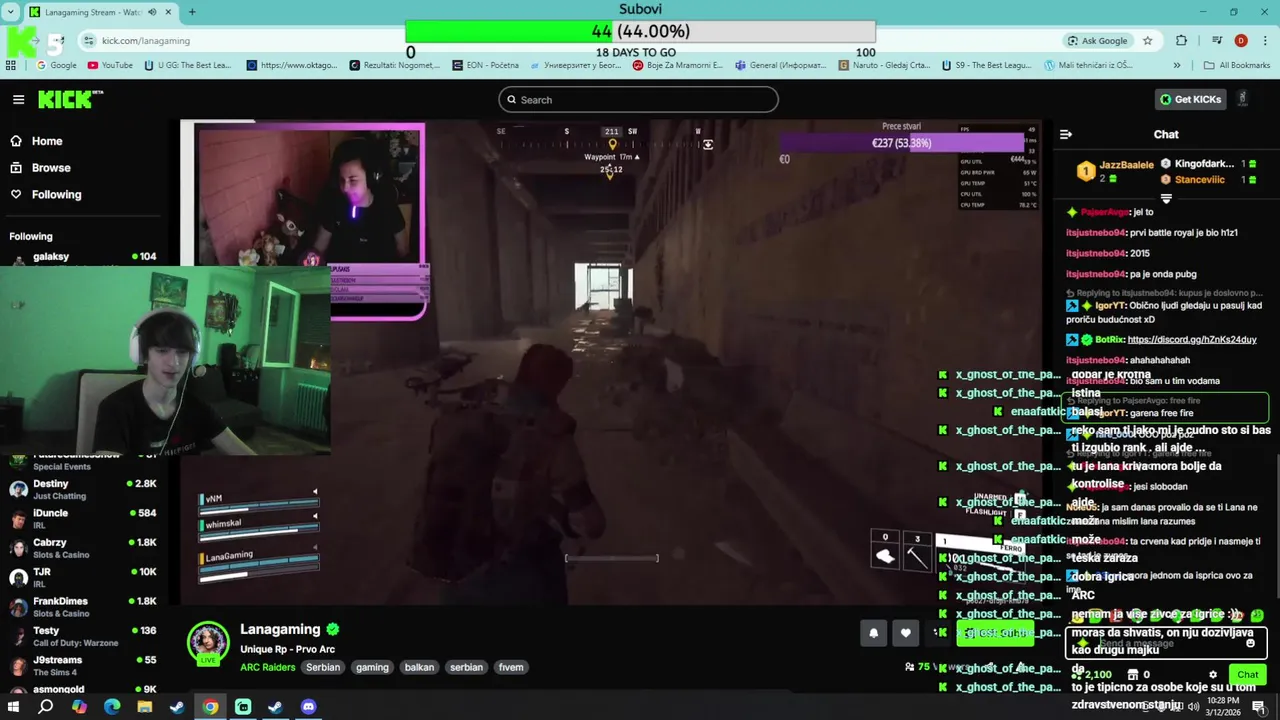
Task: Mute the Lanagaming Stream tab audio
Action: click(152, 12)
